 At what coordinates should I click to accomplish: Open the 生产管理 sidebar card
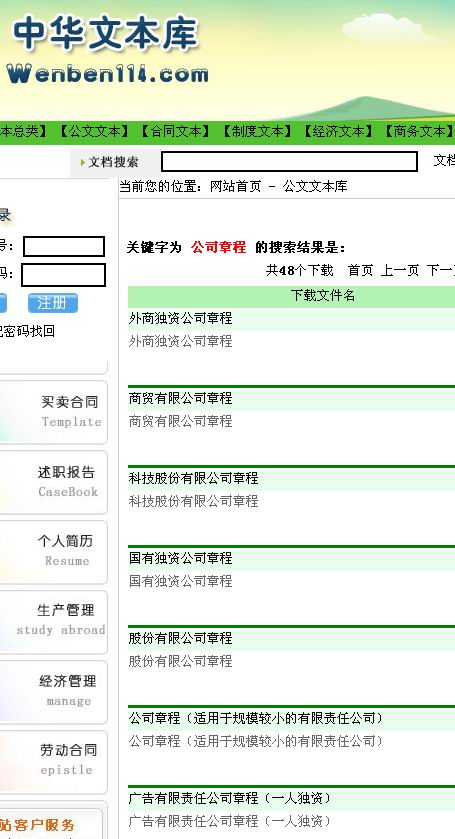pyautogui.click(x=53, y=622)
